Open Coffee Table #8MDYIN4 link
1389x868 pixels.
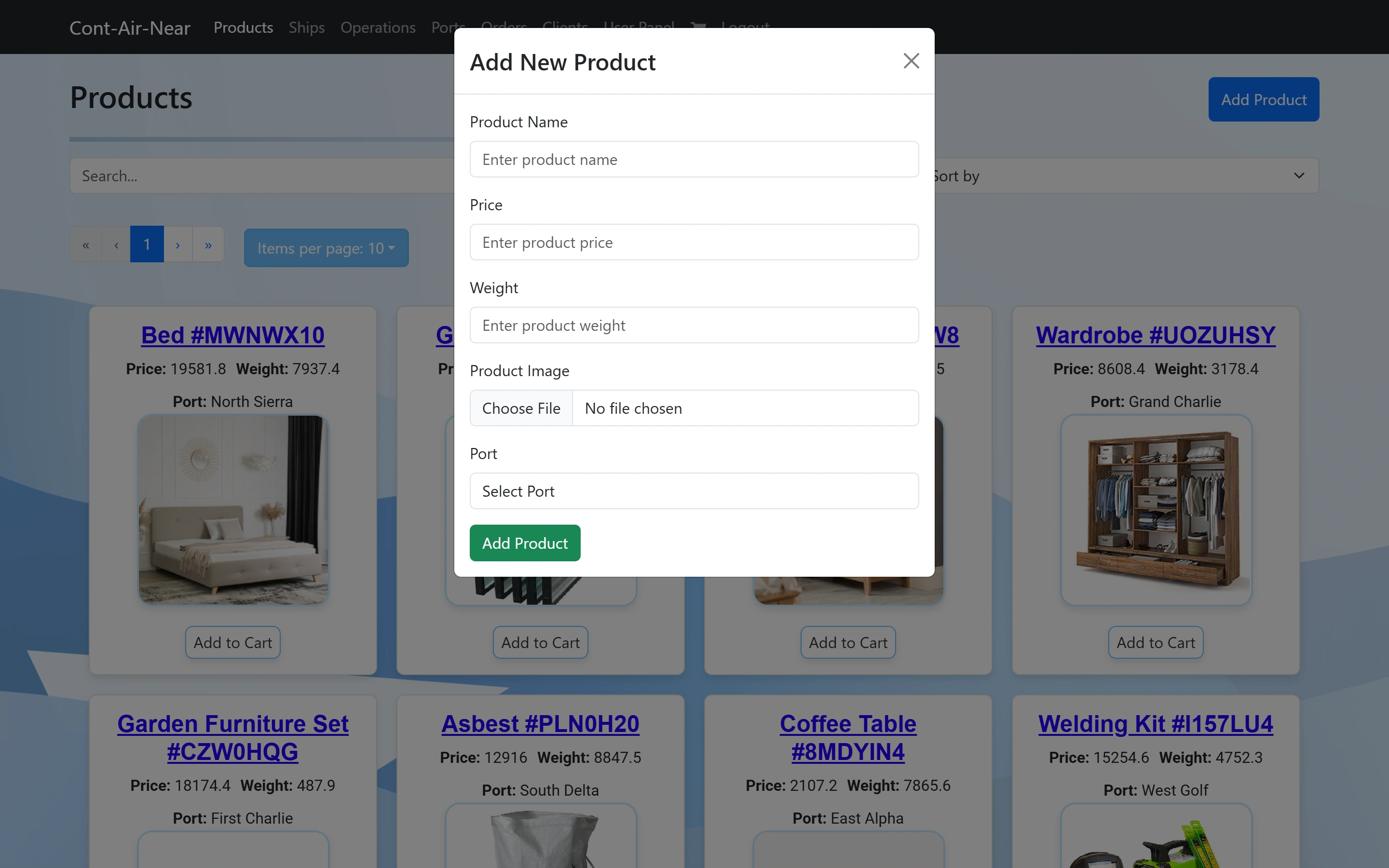[x=848, y=738]
